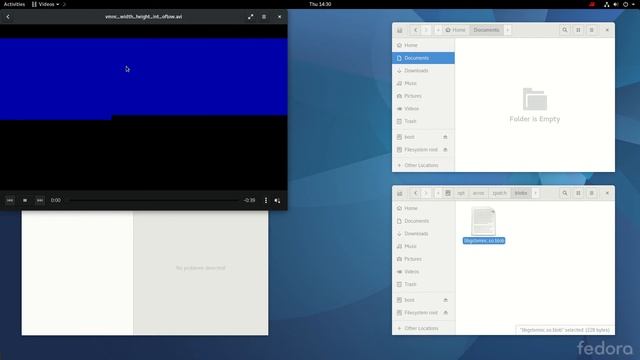The image size is (640, 360).
Task: Open Videos in the upper Files sidebar
Action: coord(423,109)
